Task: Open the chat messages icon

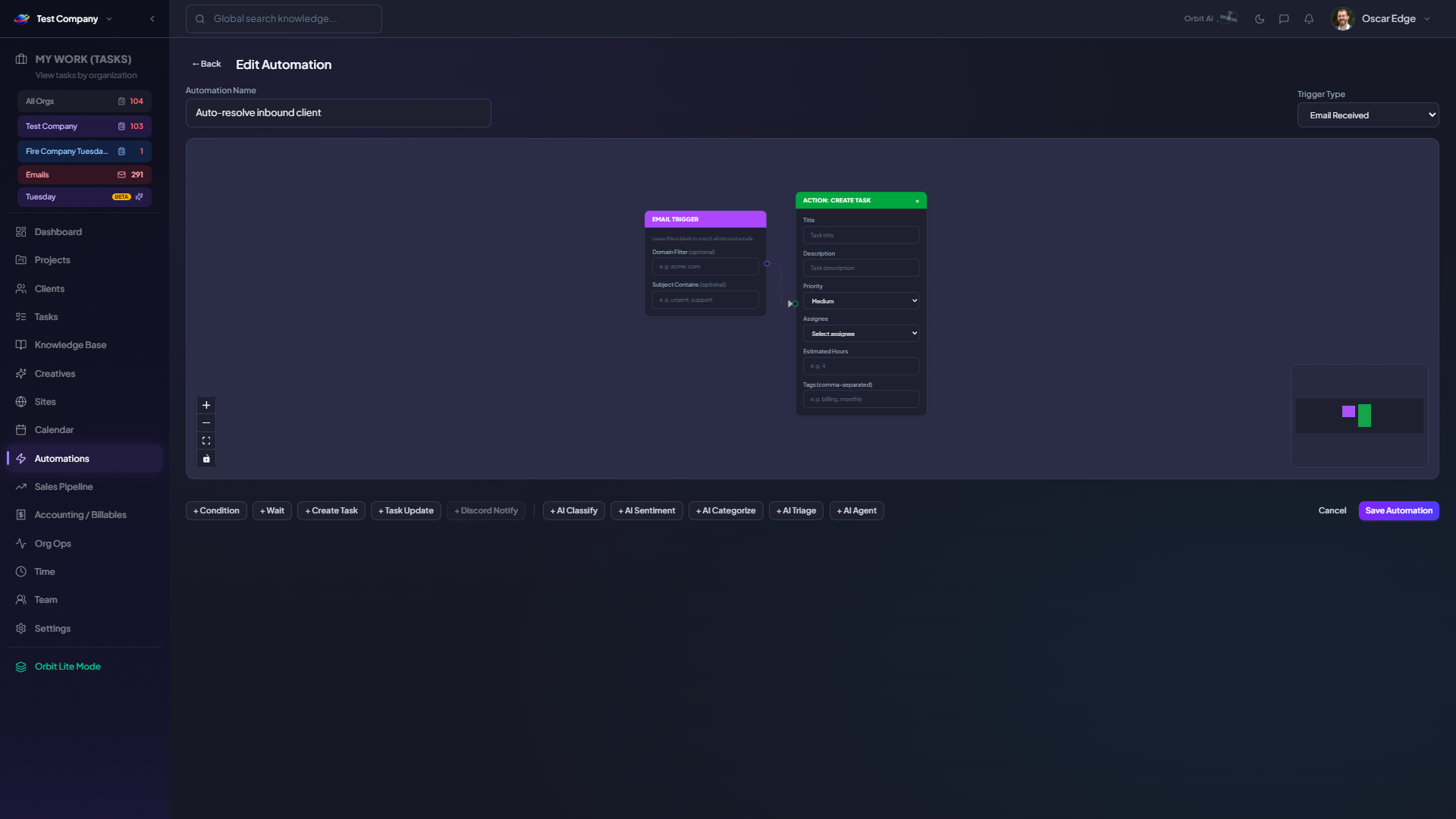Action: pyautogui.click(x=1284, y=19)
